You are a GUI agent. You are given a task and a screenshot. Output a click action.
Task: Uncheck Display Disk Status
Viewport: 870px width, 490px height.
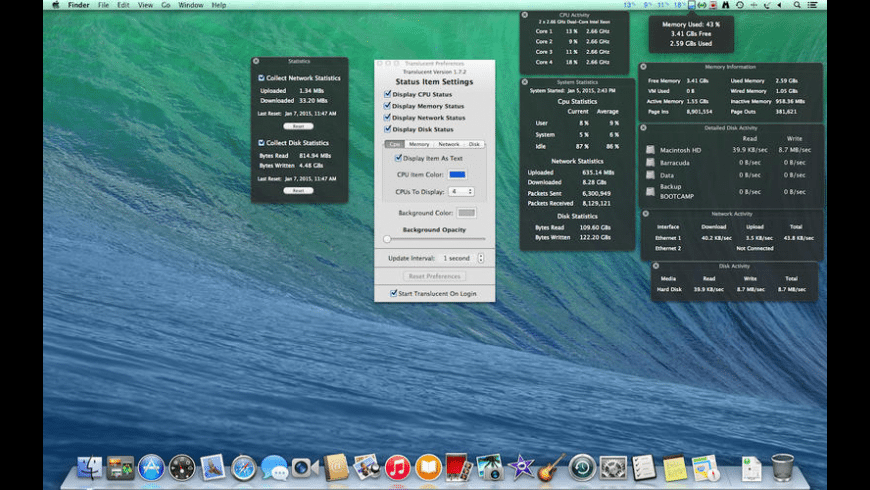tap(387, 129)
